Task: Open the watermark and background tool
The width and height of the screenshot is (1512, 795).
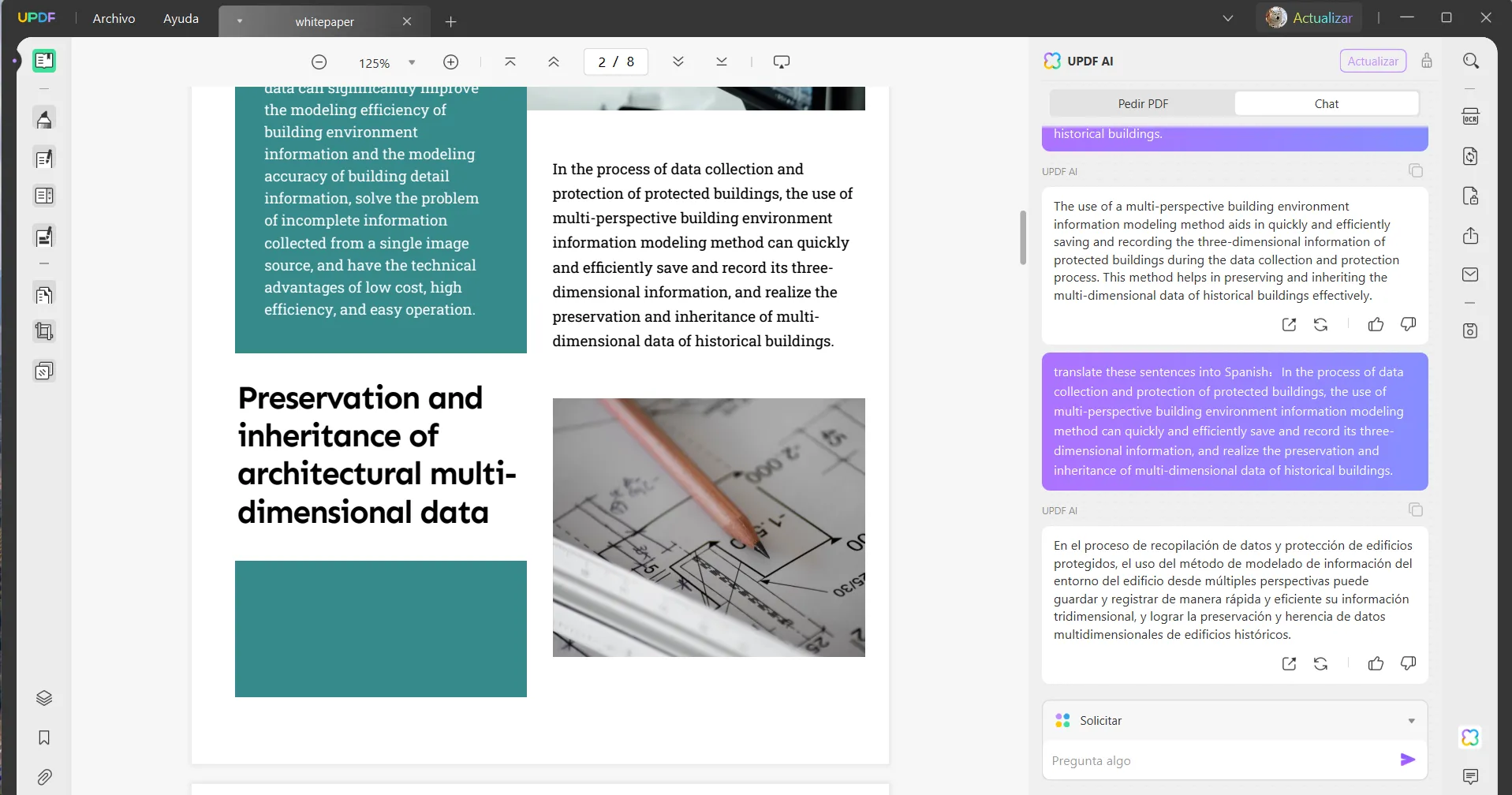Action: 44,371
